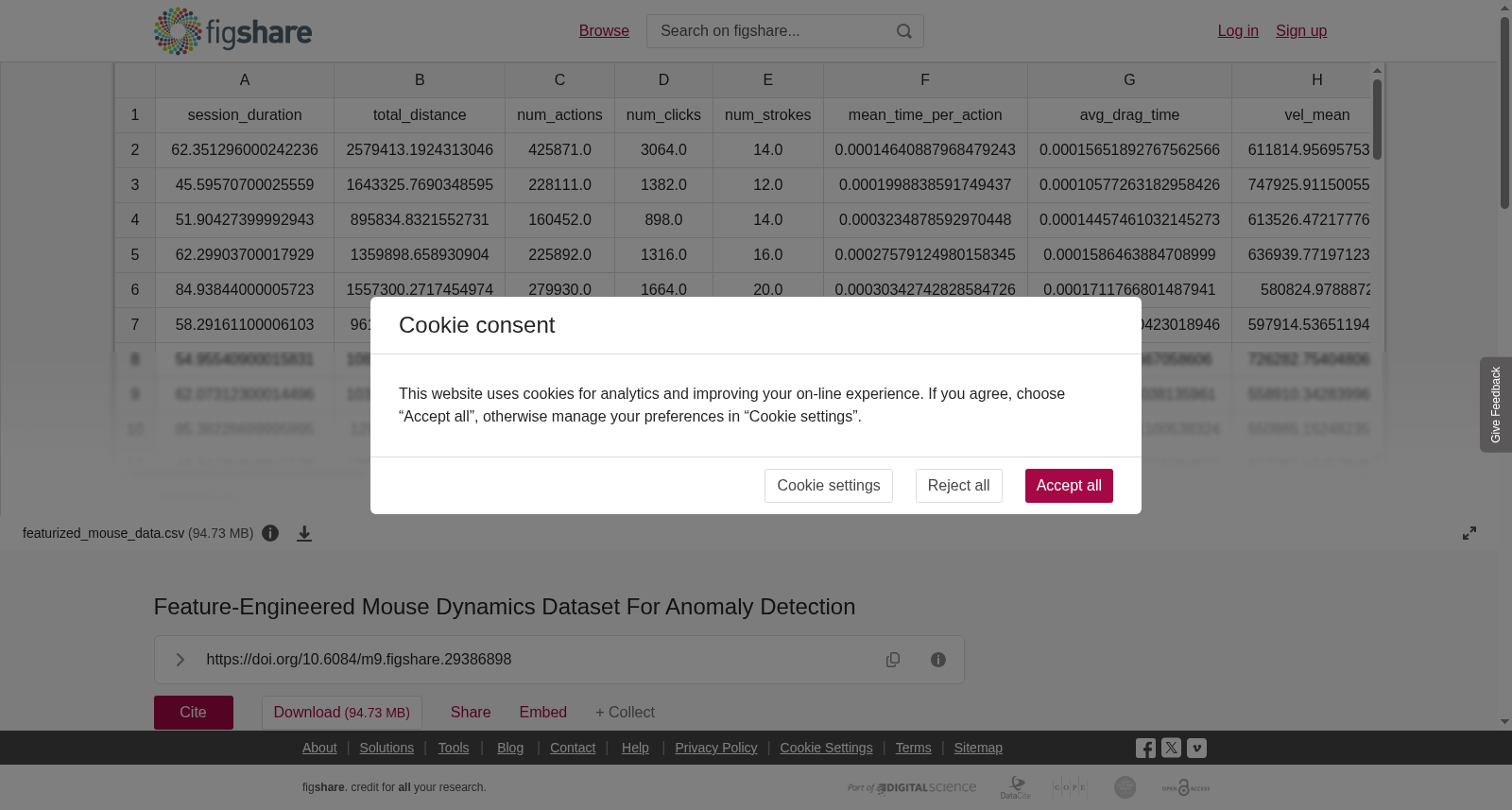Open figshare X (Twitter) page
Screen dimensions: 1512x810
click(1171, 748)
